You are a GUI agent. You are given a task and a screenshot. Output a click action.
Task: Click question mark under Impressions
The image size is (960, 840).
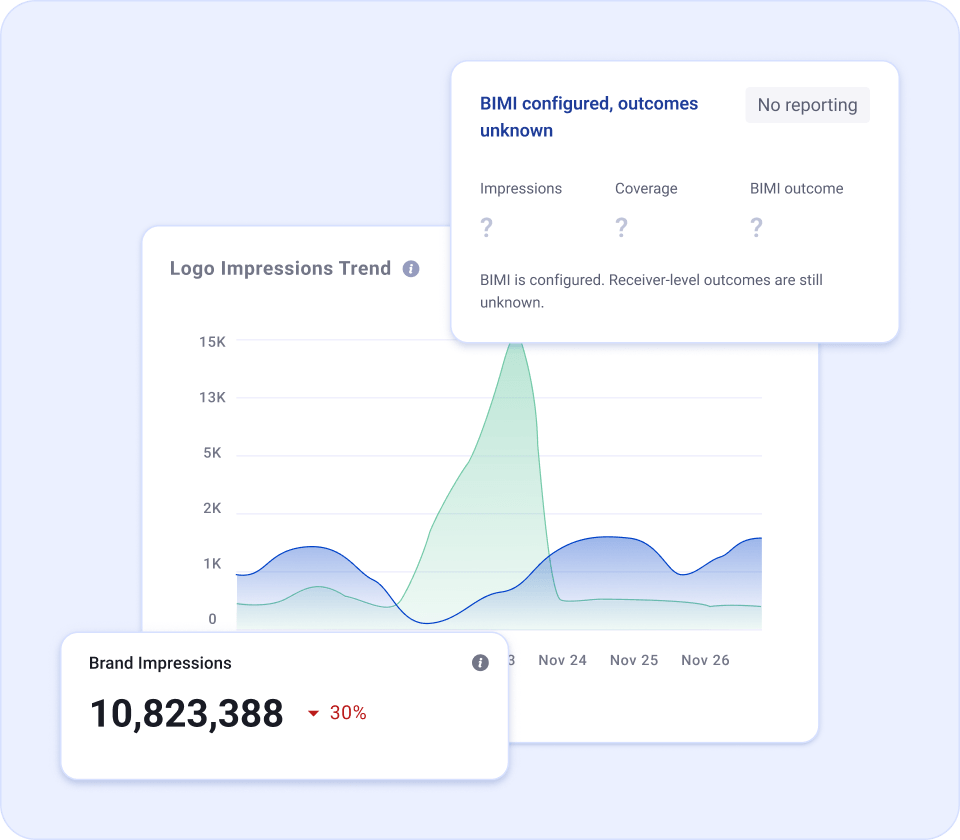point(486,227)
